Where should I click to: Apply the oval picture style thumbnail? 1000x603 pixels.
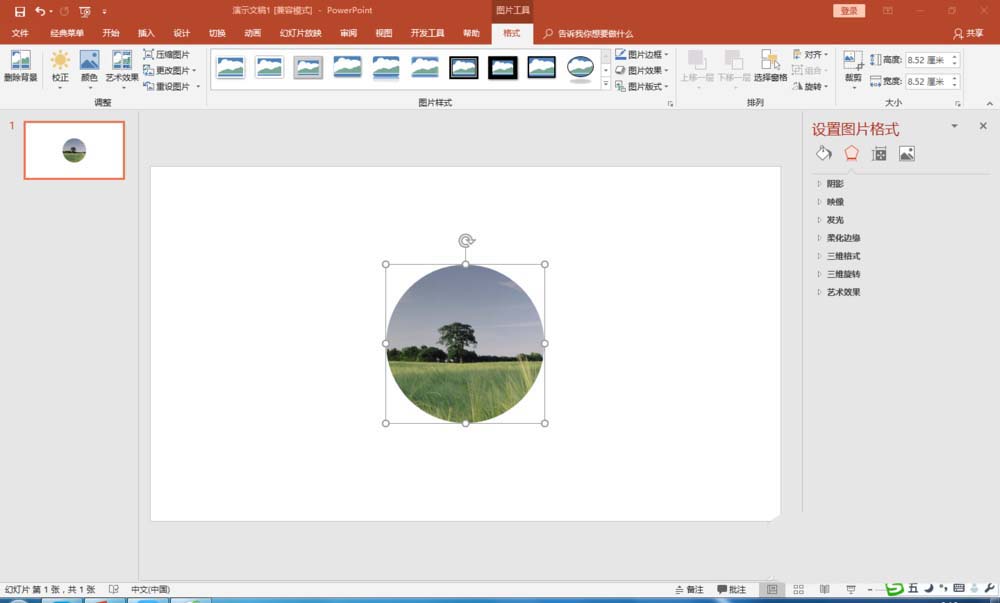(x=580, y=68)
